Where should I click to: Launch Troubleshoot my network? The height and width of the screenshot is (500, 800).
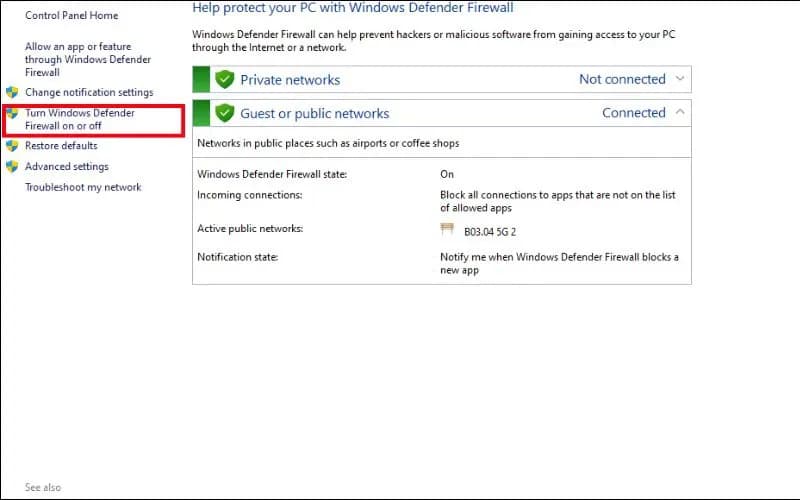point(83,188)
